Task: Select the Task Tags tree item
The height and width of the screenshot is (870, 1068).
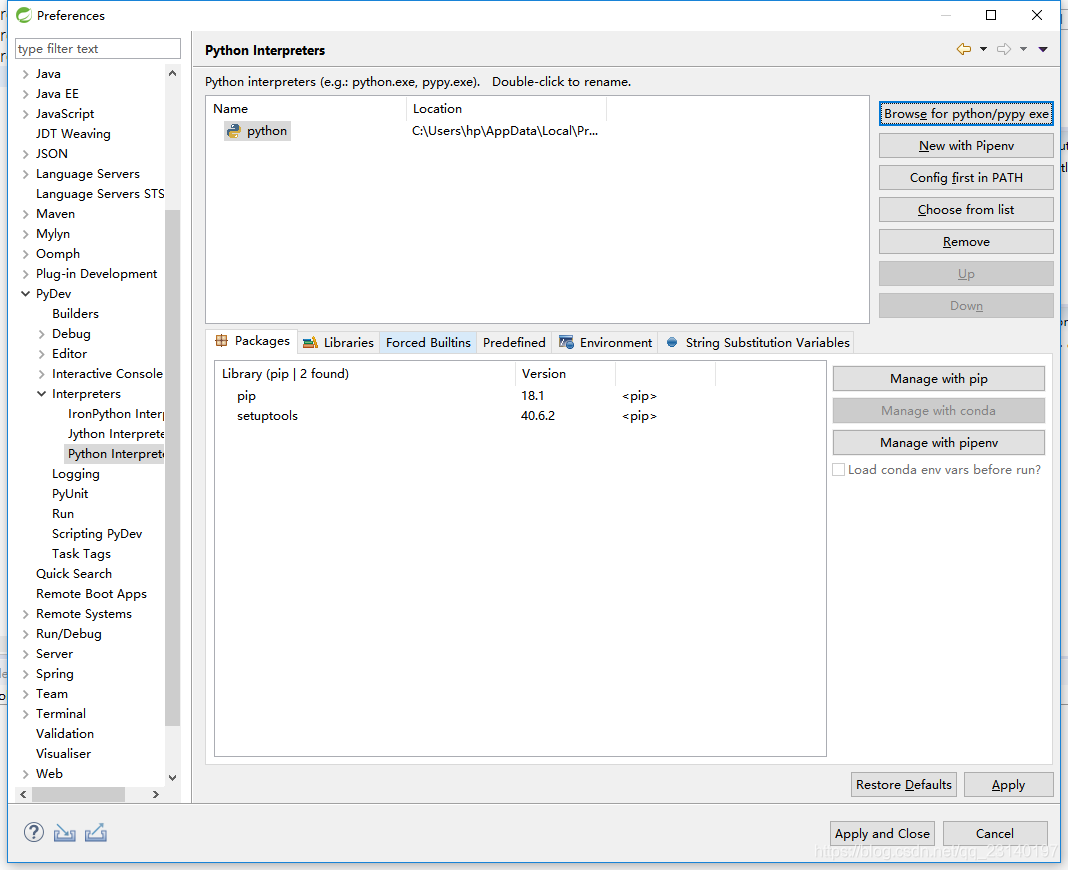Action: point(81,554)
